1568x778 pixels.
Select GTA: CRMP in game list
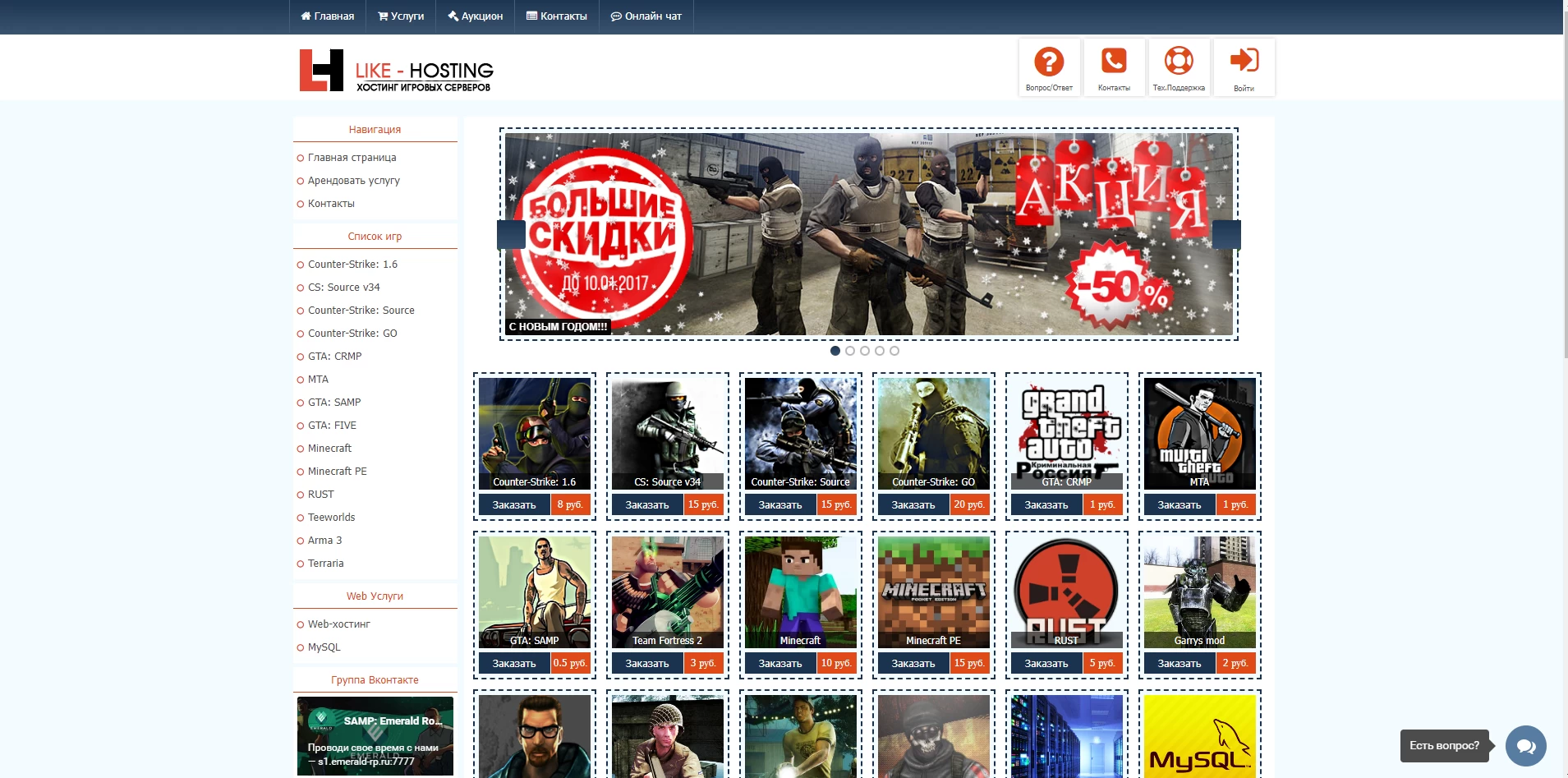(334, 357)
